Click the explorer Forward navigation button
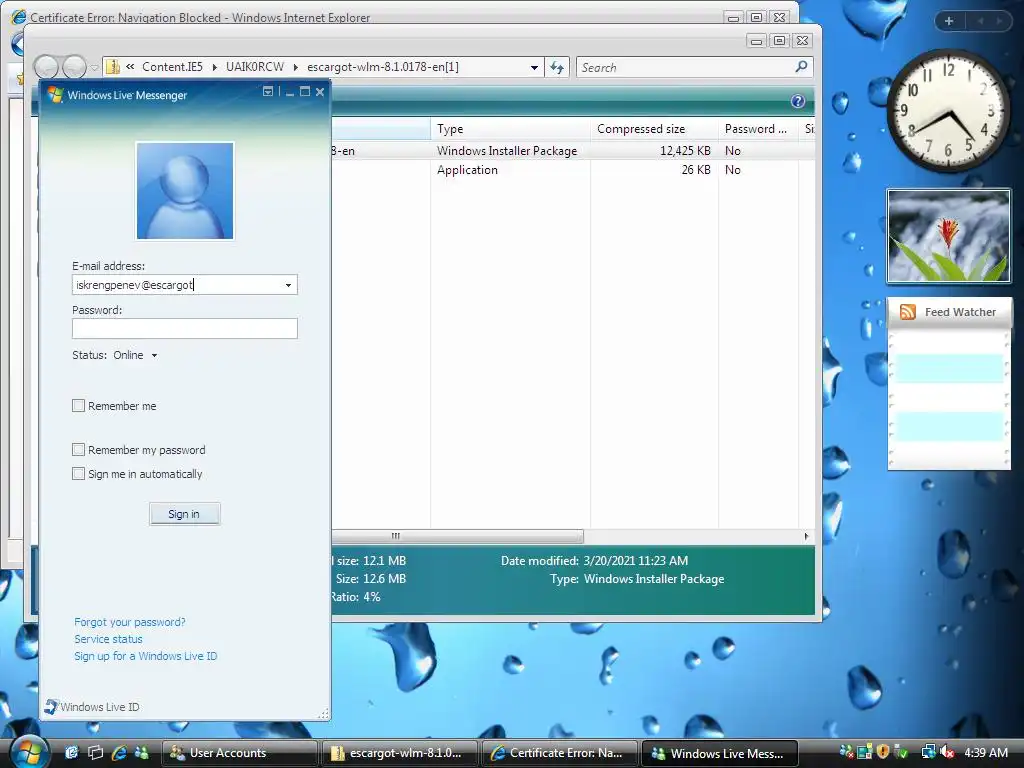 click(74, 67)
